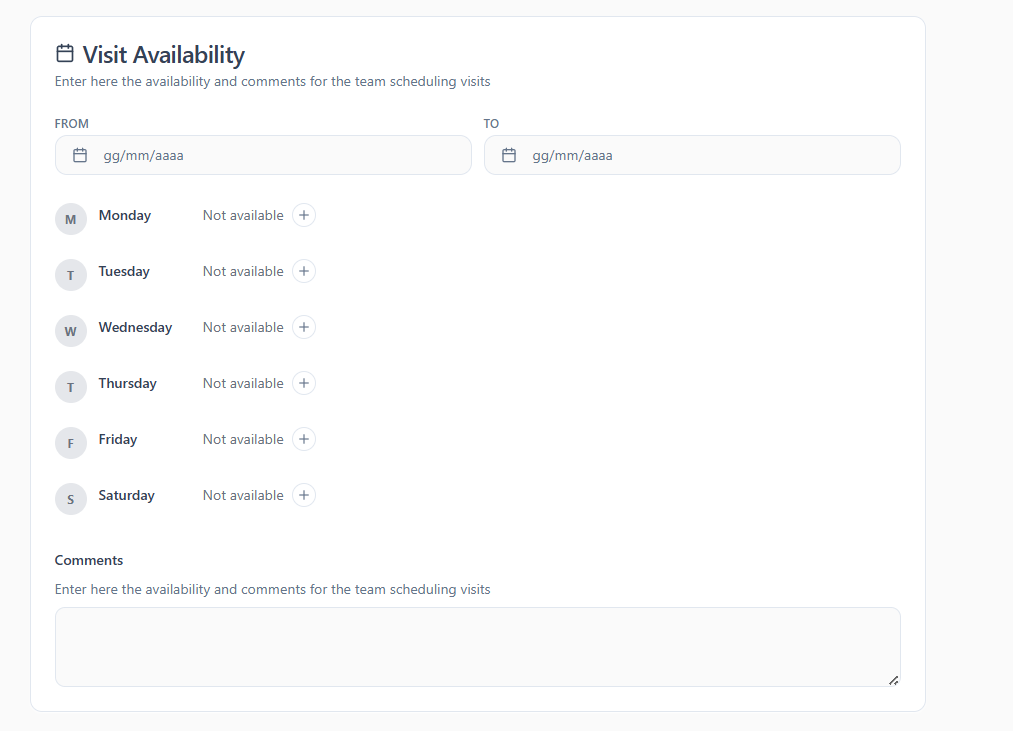Click the plus icon beside Friday
This screenshot has width=1013, height=731.
(304, 439)
